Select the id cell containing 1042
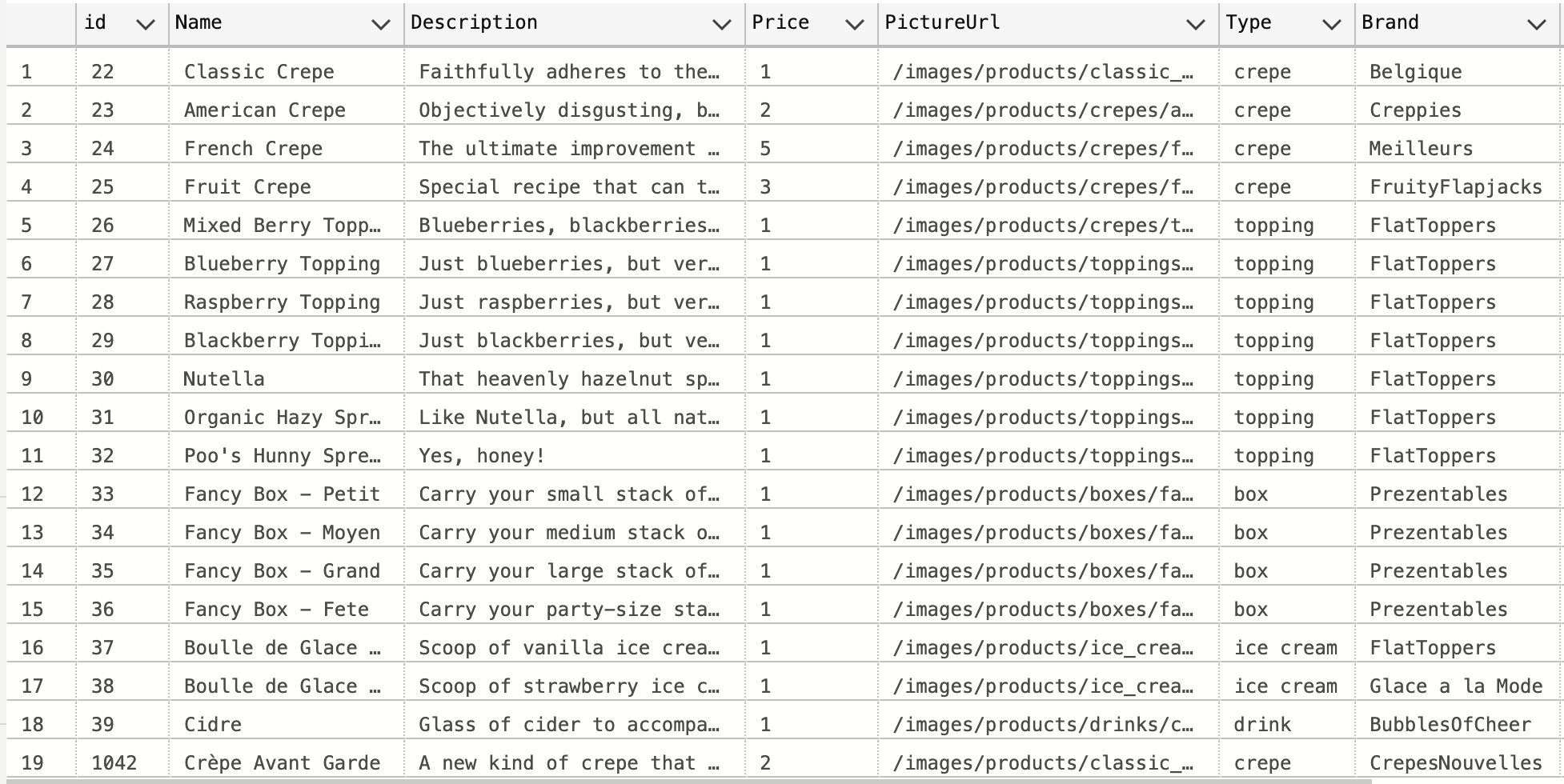 coord(114,763)
